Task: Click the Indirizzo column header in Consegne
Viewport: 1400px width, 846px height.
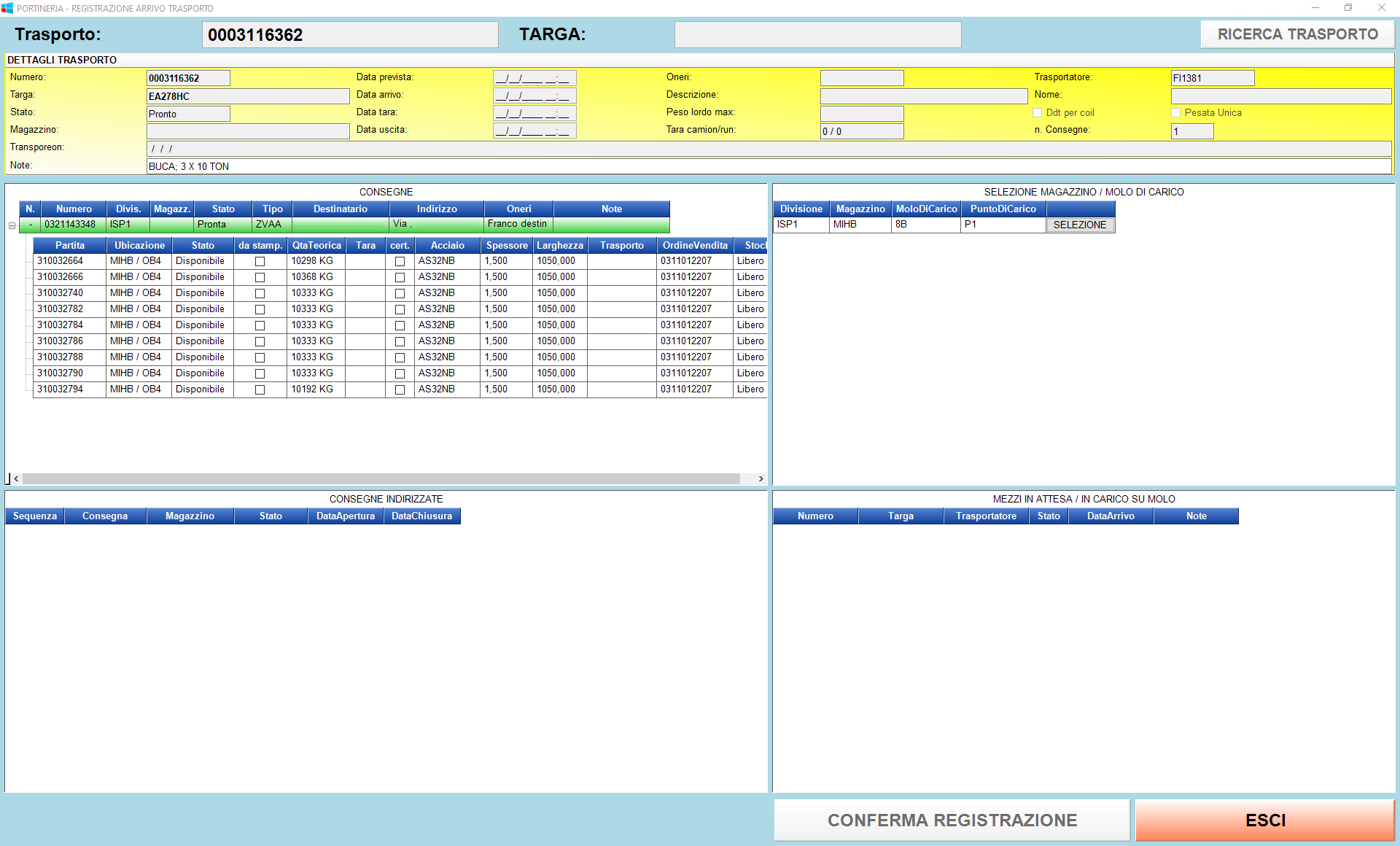Action: (x=437, y=209)
